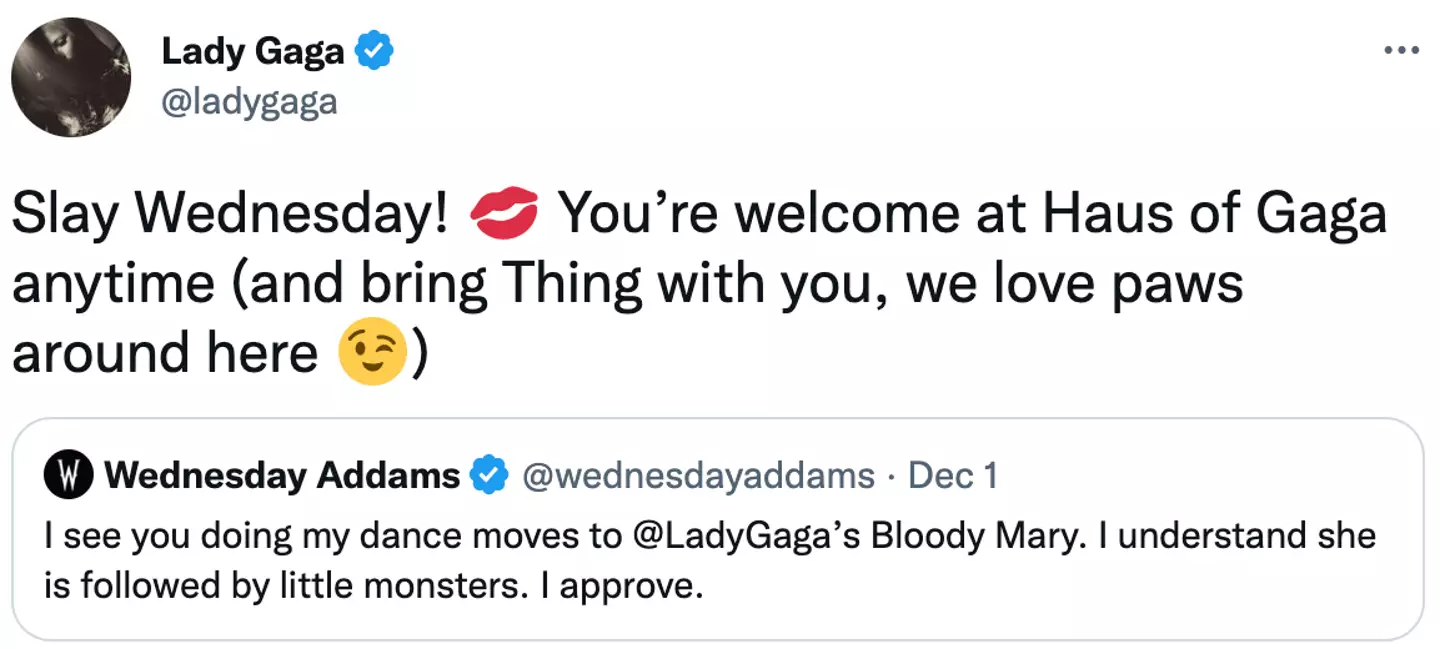
Task: Click the @LadyGaga mention in quoted tweet
Action: tap(742, 536)
